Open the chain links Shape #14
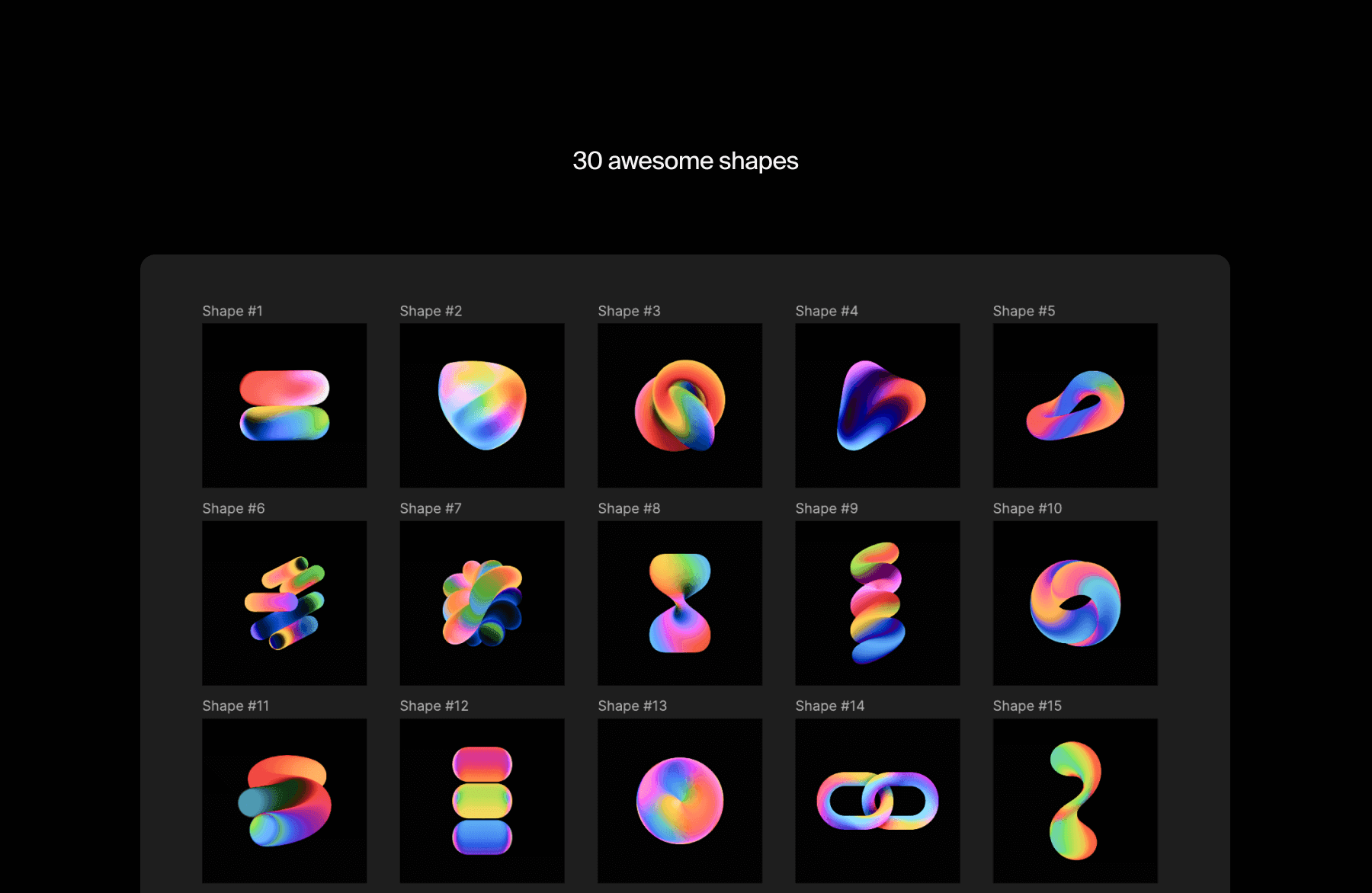Screen dimensions: 1372x893 pos(877,800)
